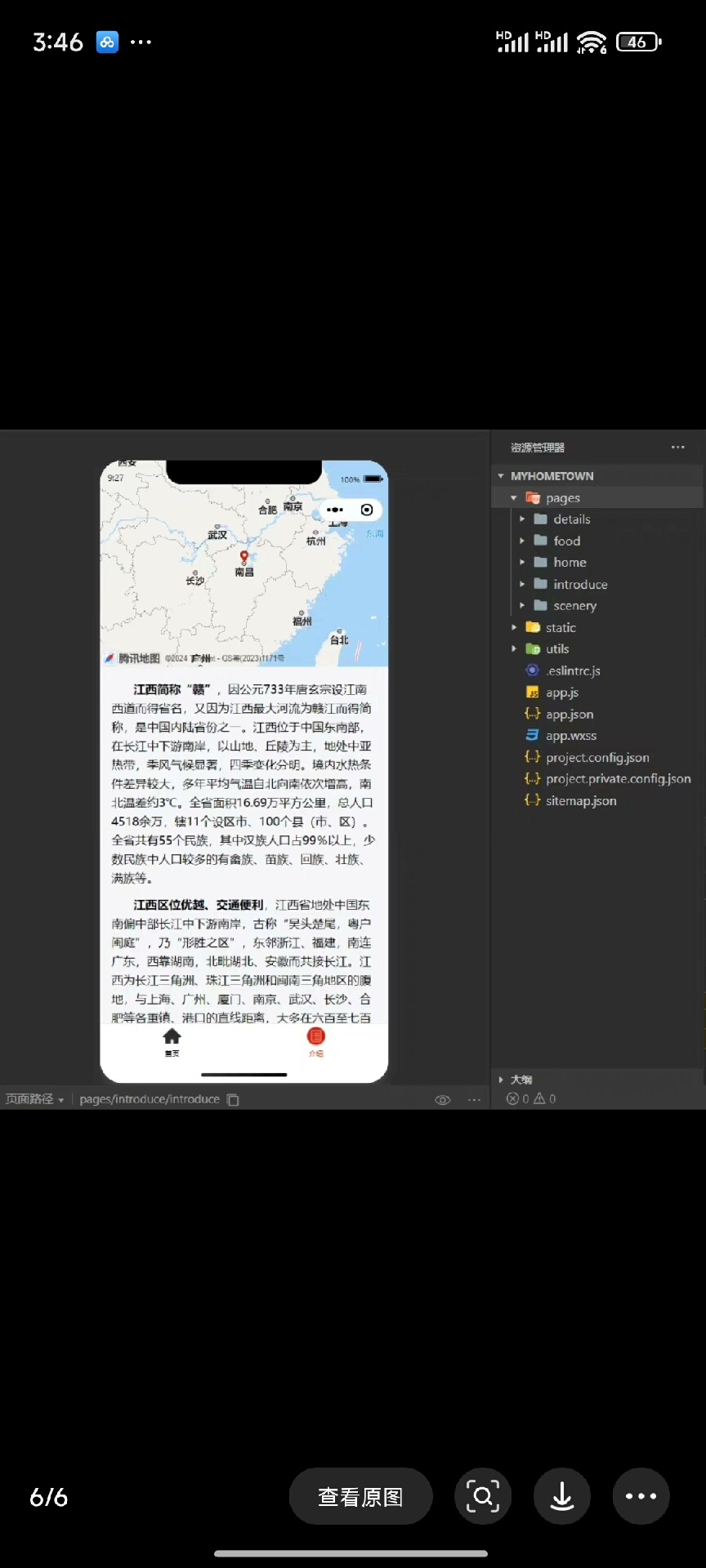
Task: Click the 江西区位优越、交通便利 heading
Action: click(199, 904)
